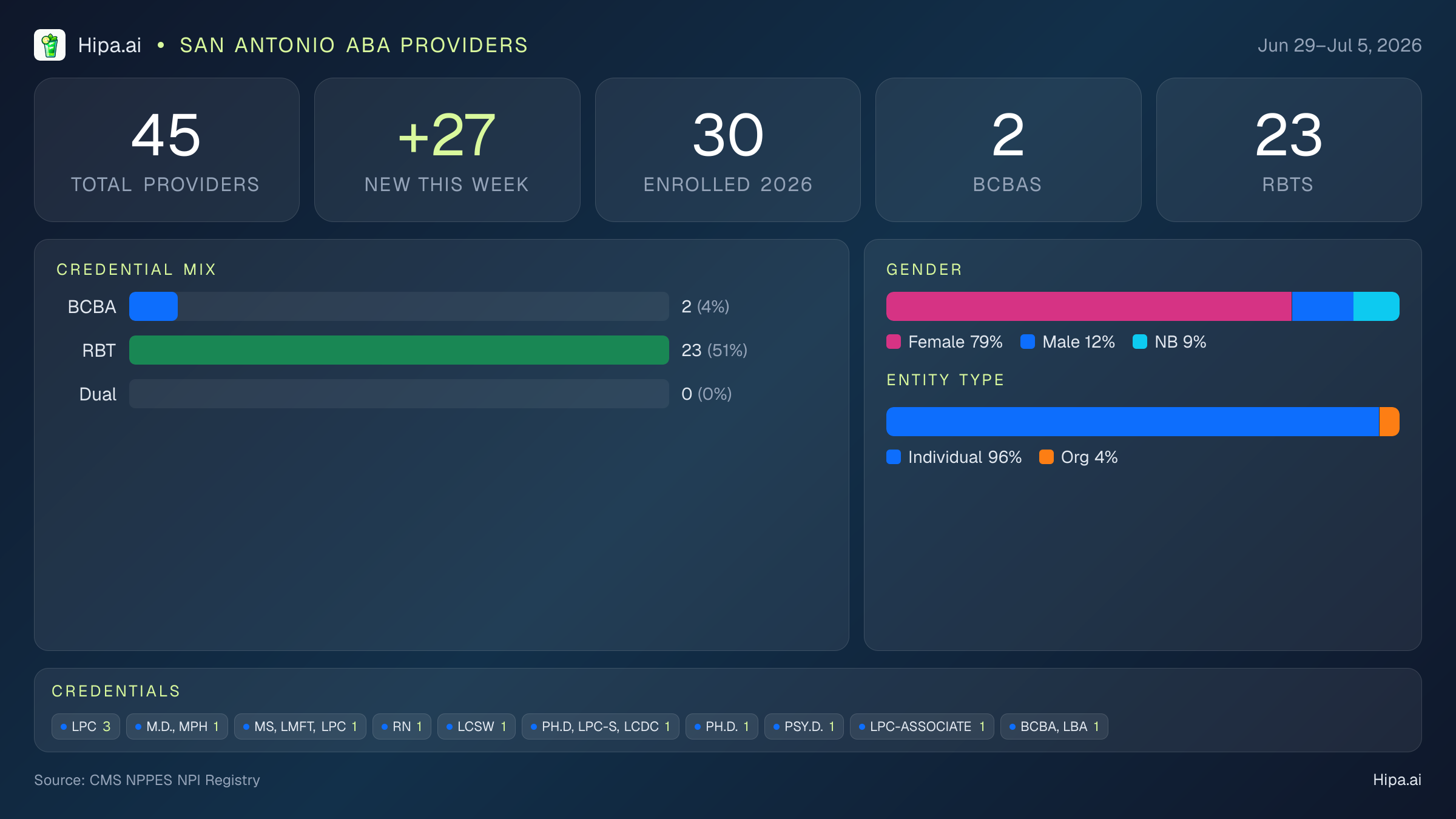Select the LPC 3 credential chip
1456x819 pixels.
[86, 726]
